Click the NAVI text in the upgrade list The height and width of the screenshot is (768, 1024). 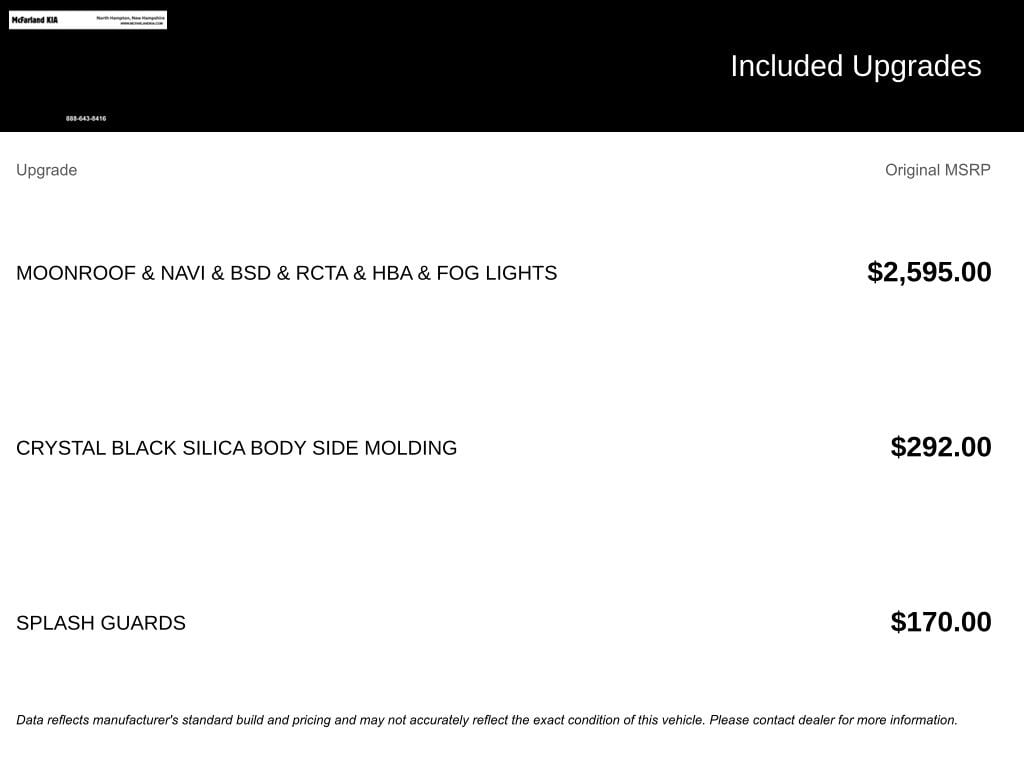(x=182, y=273)
